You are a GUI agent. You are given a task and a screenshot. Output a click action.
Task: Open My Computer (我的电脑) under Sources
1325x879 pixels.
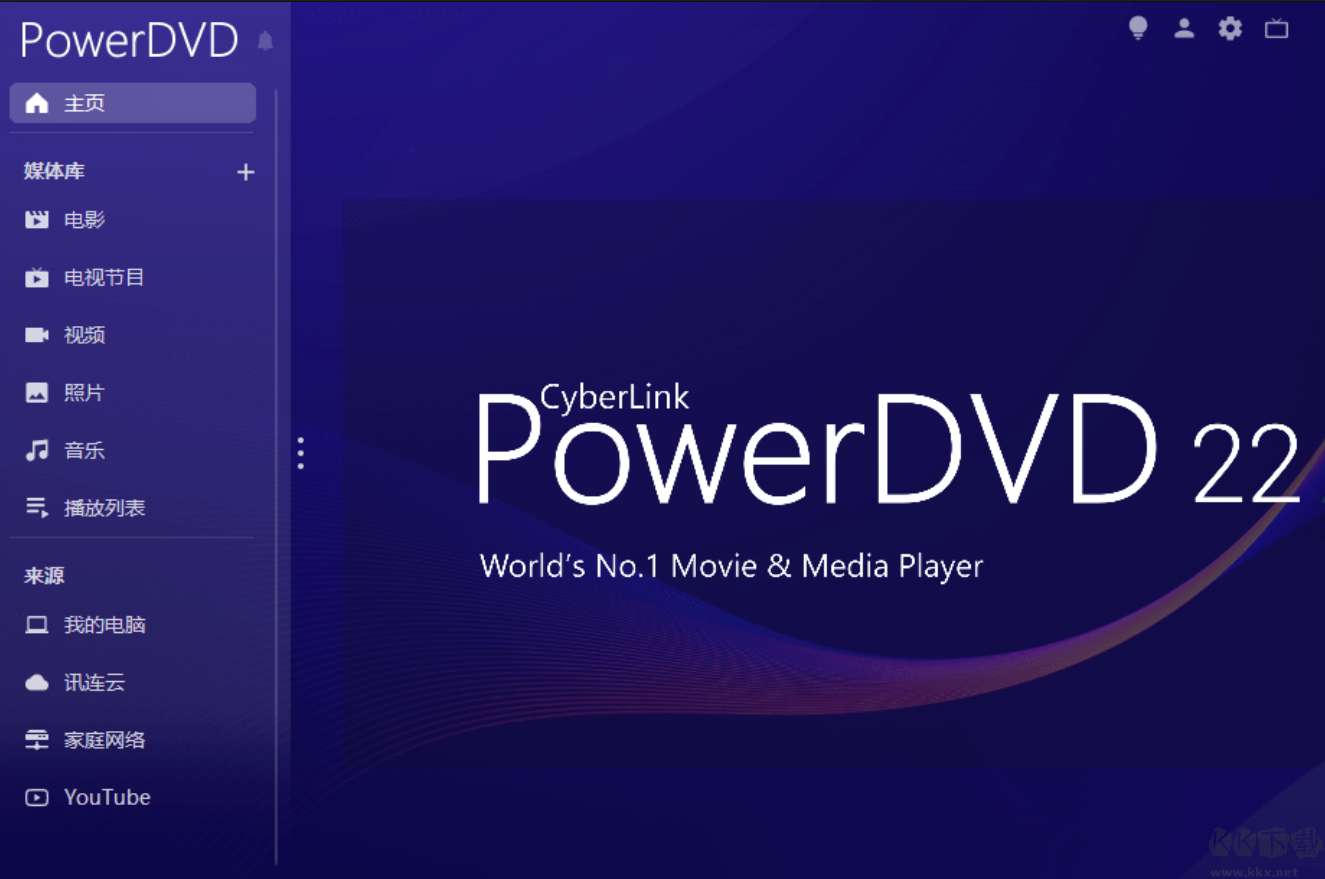point(104,624)
